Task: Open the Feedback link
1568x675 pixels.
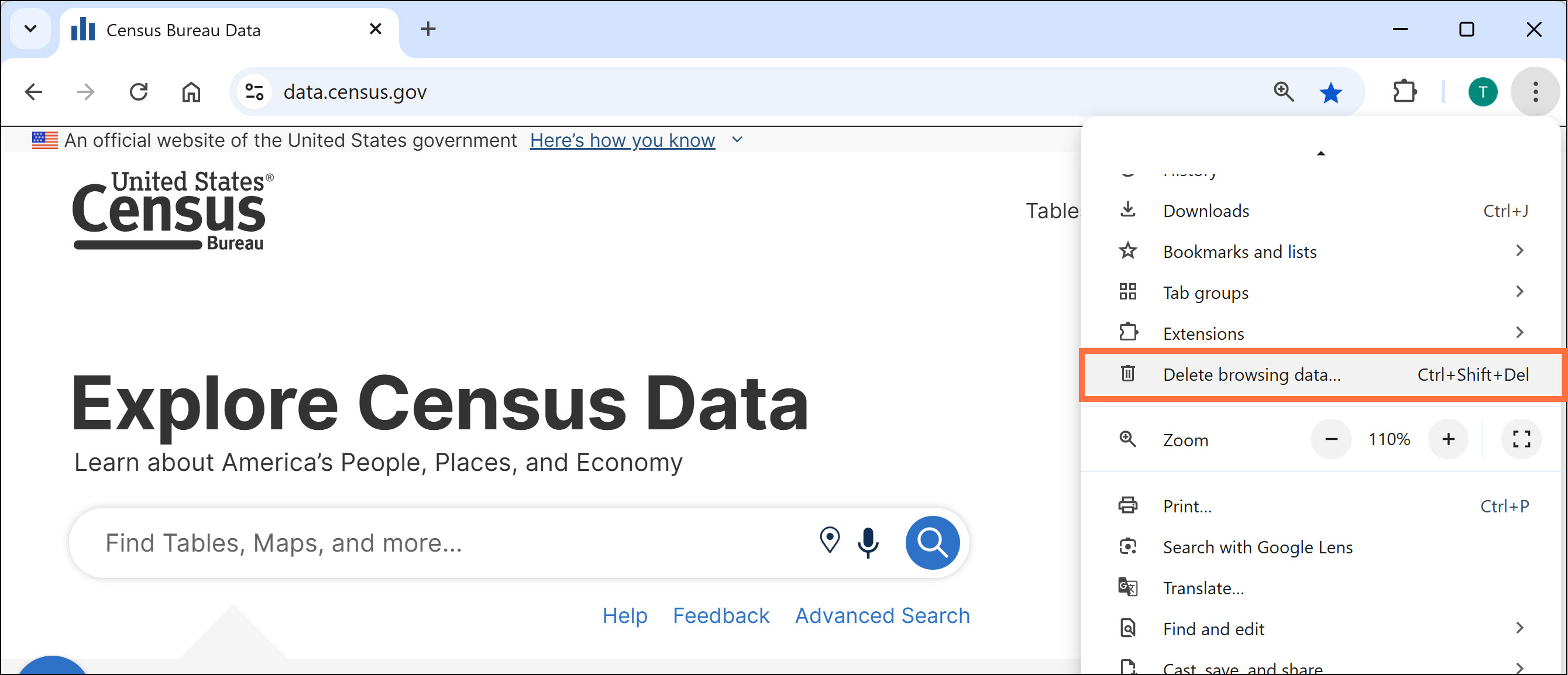Action: [721, 615]
